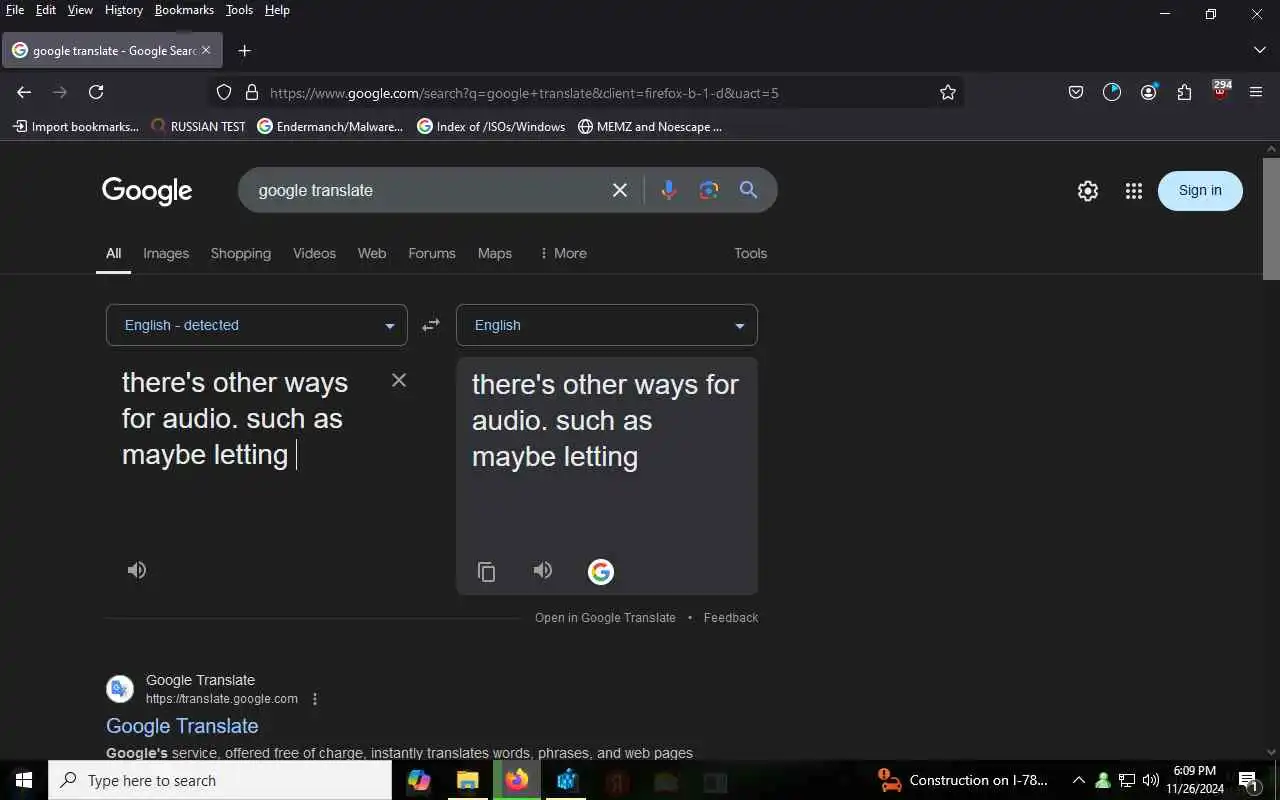Show hidden system tray icons
This screenshot has width=1280, height=800.
[x=1078, y=780]
